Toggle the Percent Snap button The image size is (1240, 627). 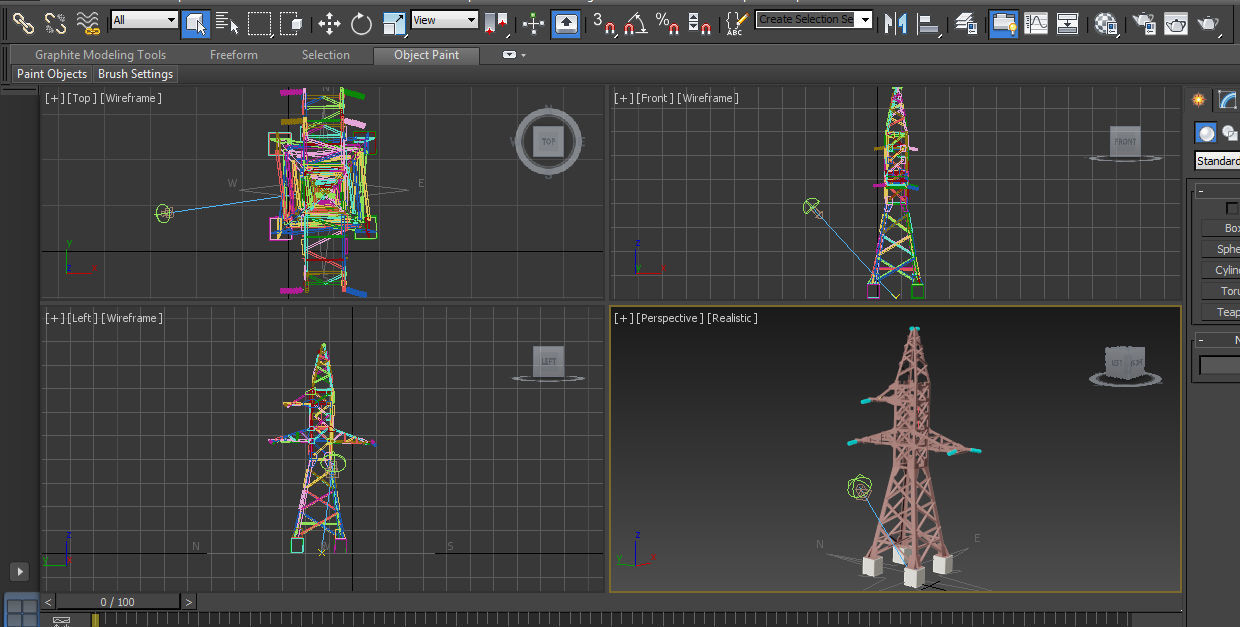[668, 22]
